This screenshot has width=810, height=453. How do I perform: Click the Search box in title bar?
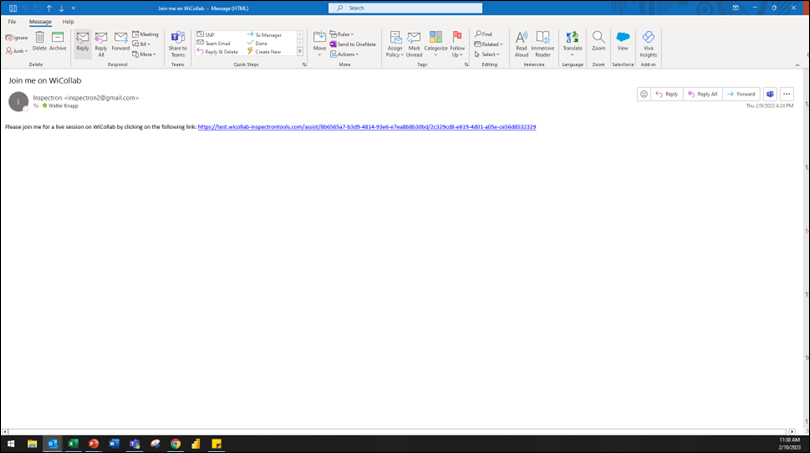[400, 7]
